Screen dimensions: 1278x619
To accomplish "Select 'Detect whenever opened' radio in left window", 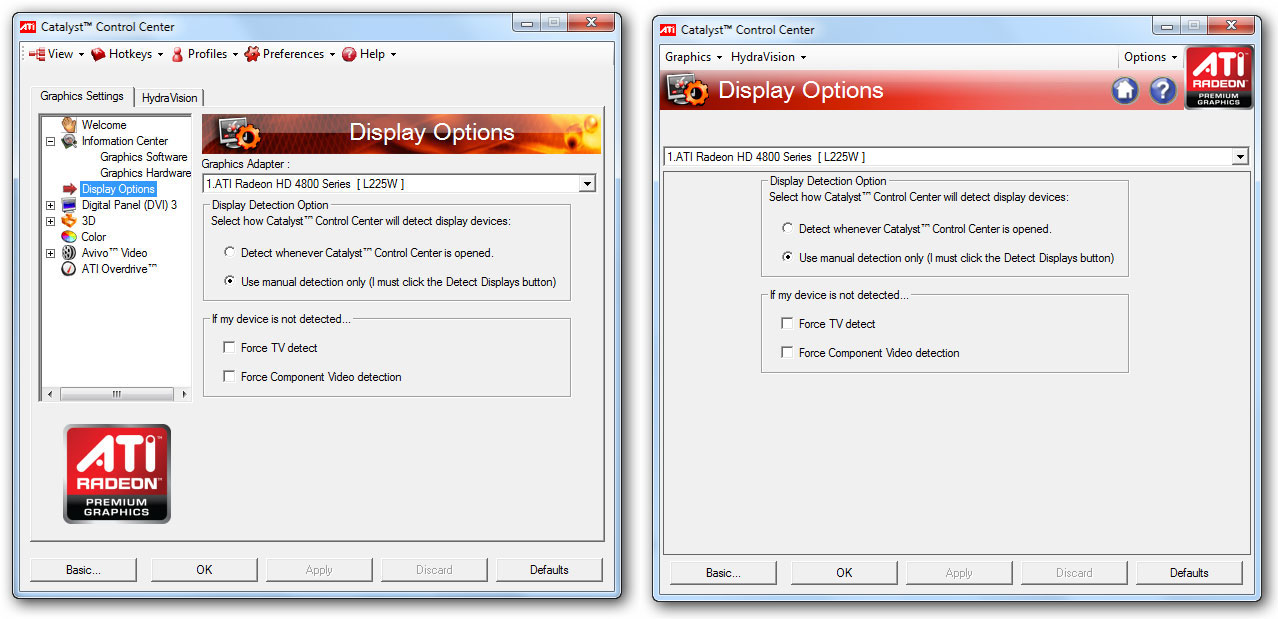I will click(x=230, y=253).
